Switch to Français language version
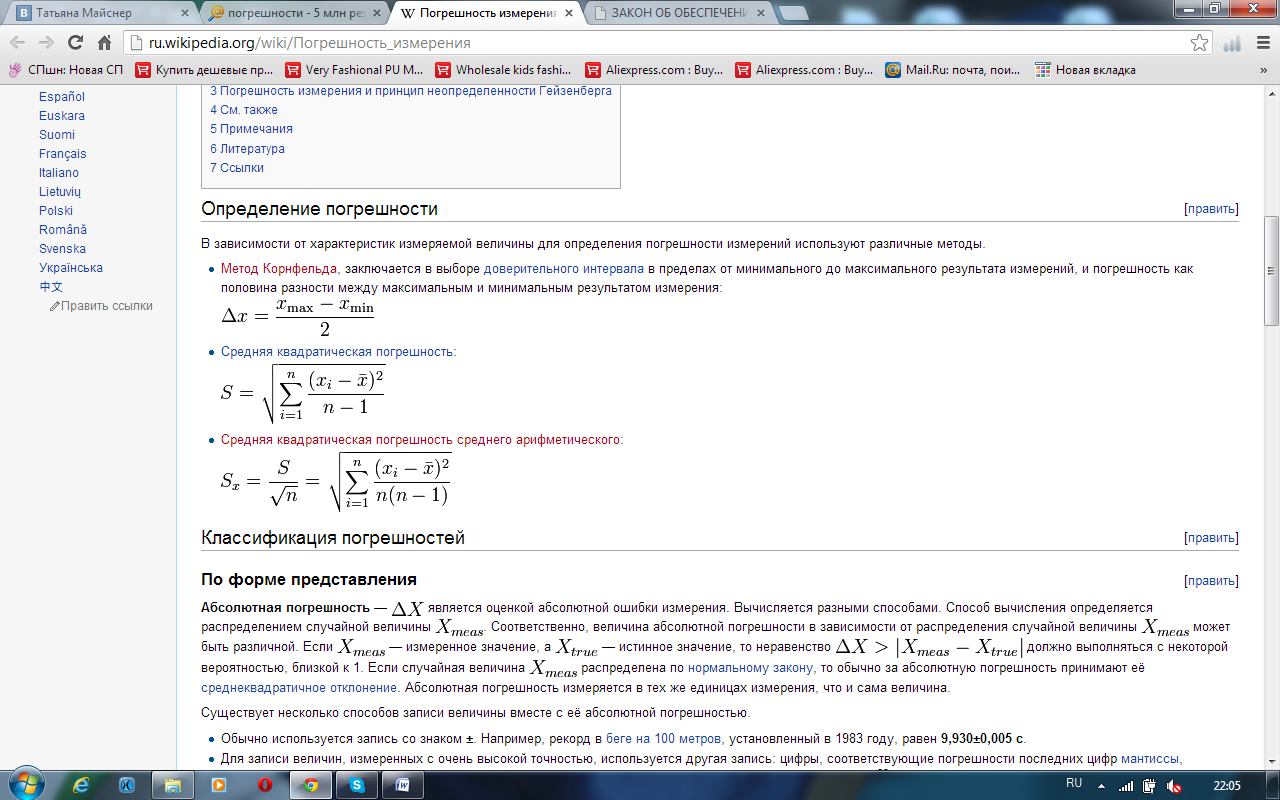Screen dimensions: 1280x800 tap(63, 154)
